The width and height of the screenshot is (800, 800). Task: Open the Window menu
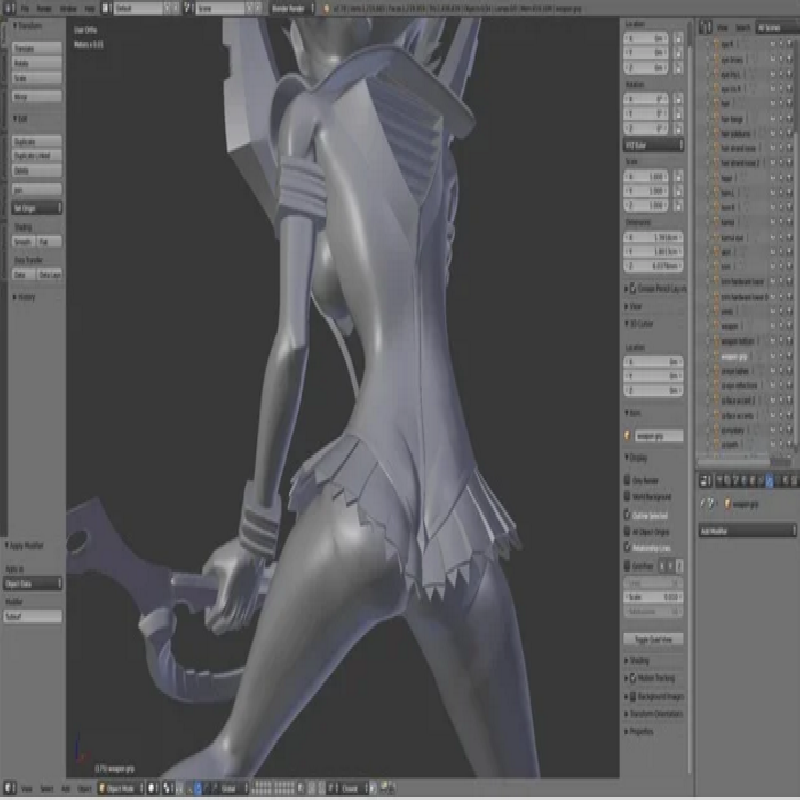pos(68,9)
